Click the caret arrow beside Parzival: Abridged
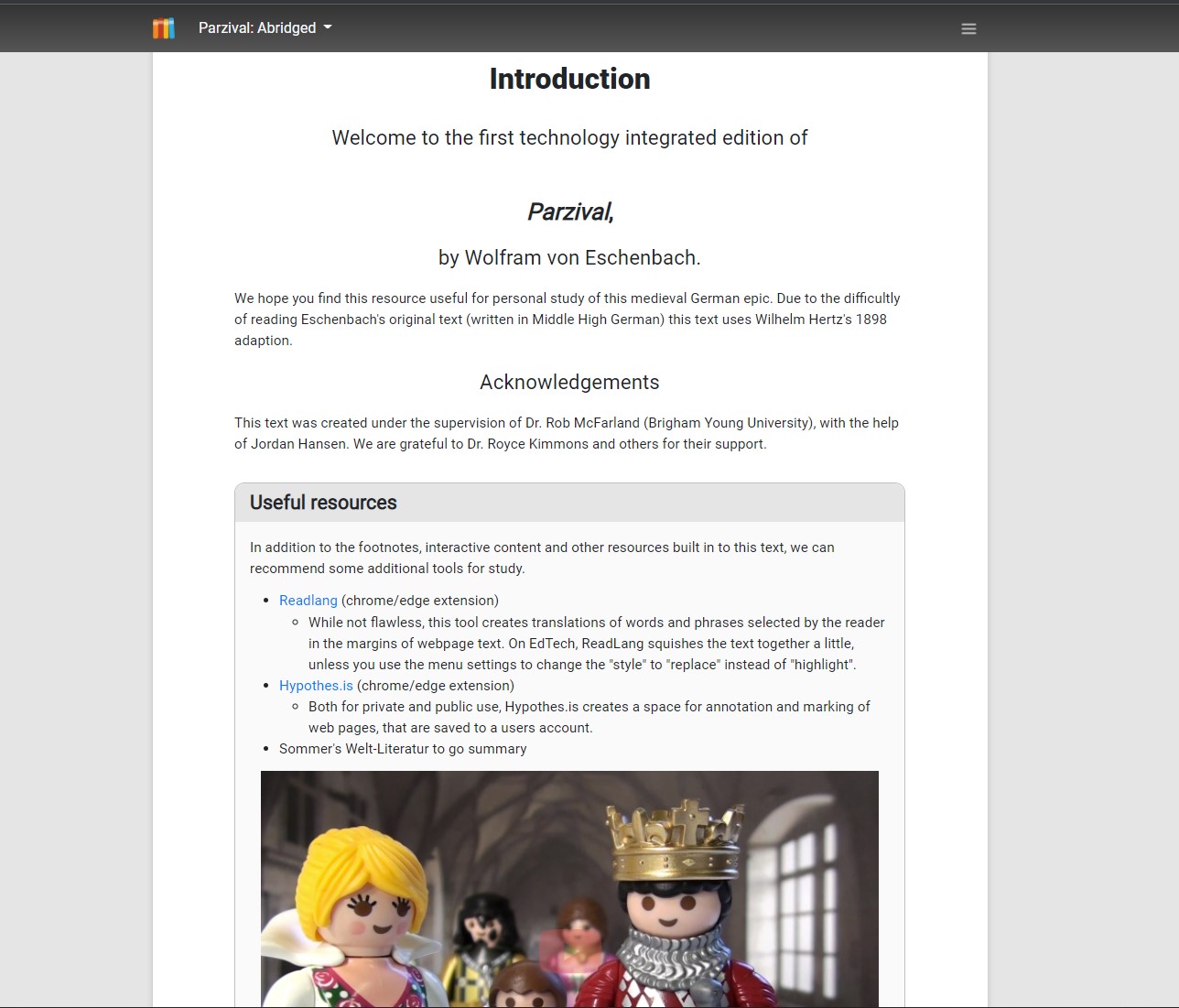The height and width of the screenshot is (1008, 1179). pos(328,27)
